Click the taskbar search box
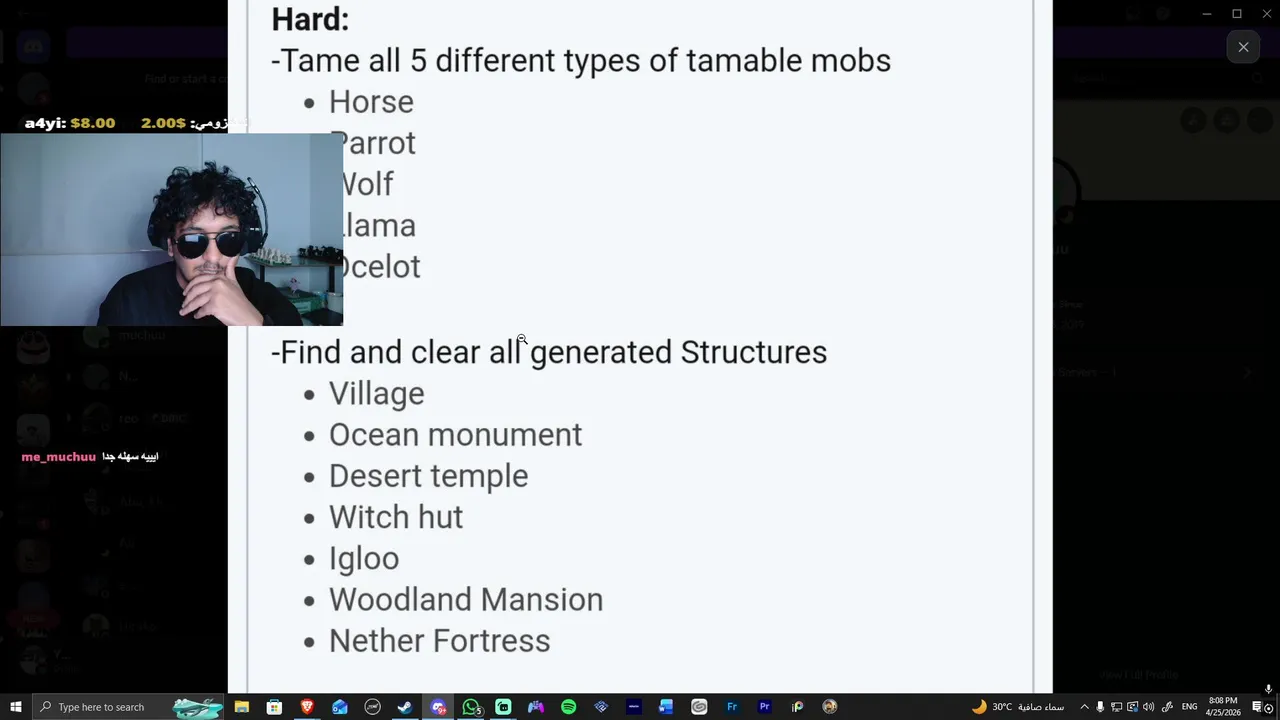 click(100, 707)
